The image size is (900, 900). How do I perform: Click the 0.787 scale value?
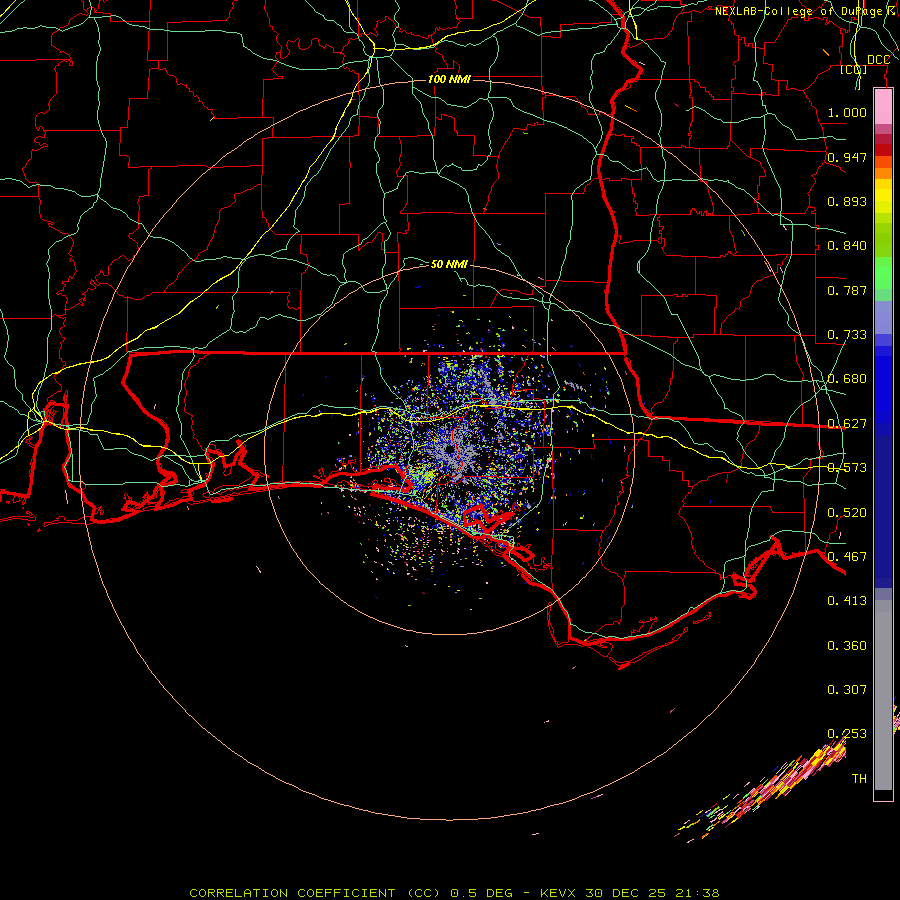click(x=847, y=290)
